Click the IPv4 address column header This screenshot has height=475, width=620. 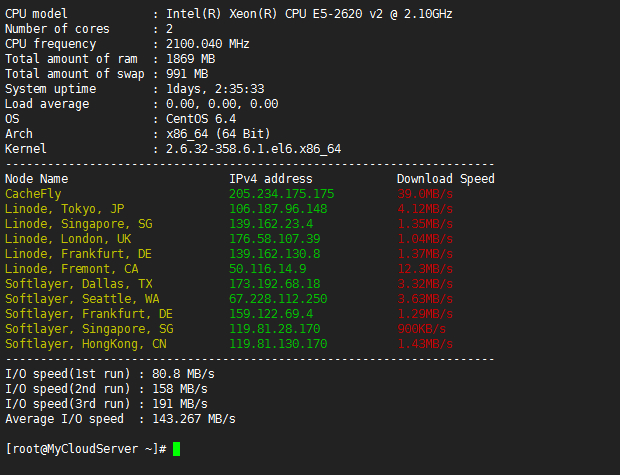pyautogui.click(x=271, y=179)
